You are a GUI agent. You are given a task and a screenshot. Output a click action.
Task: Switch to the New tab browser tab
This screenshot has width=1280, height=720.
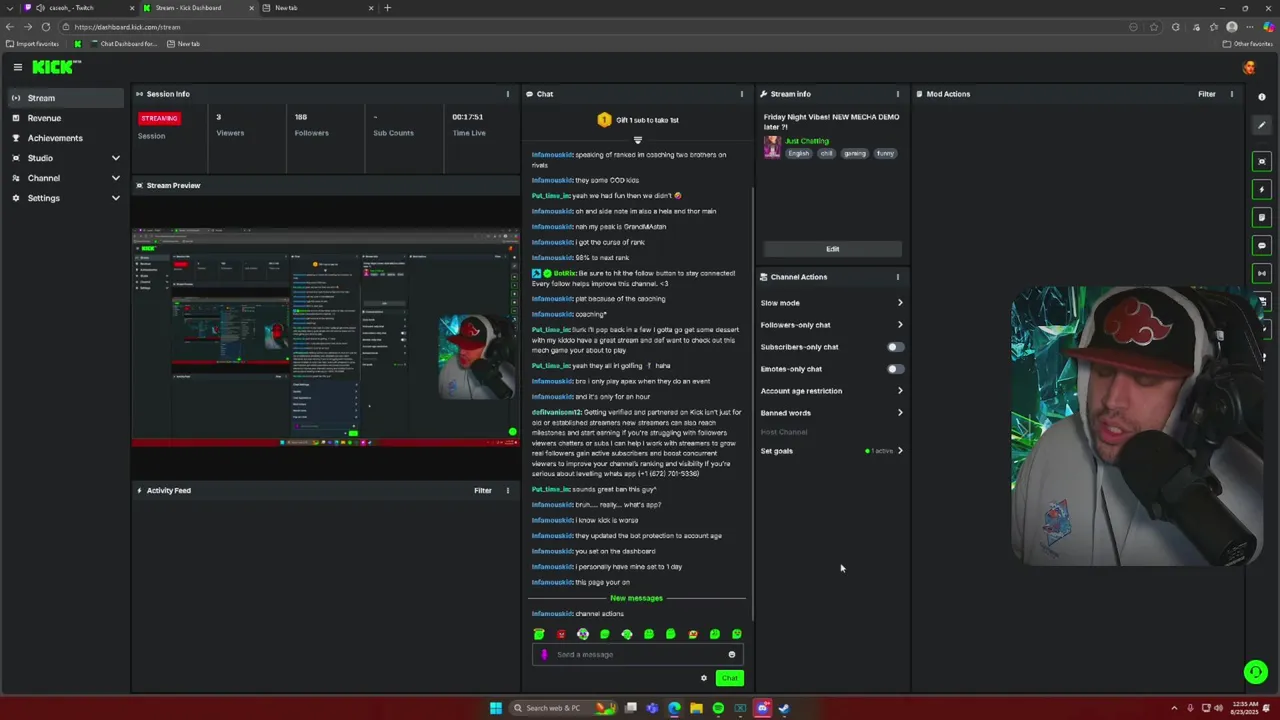click(315, 8)
